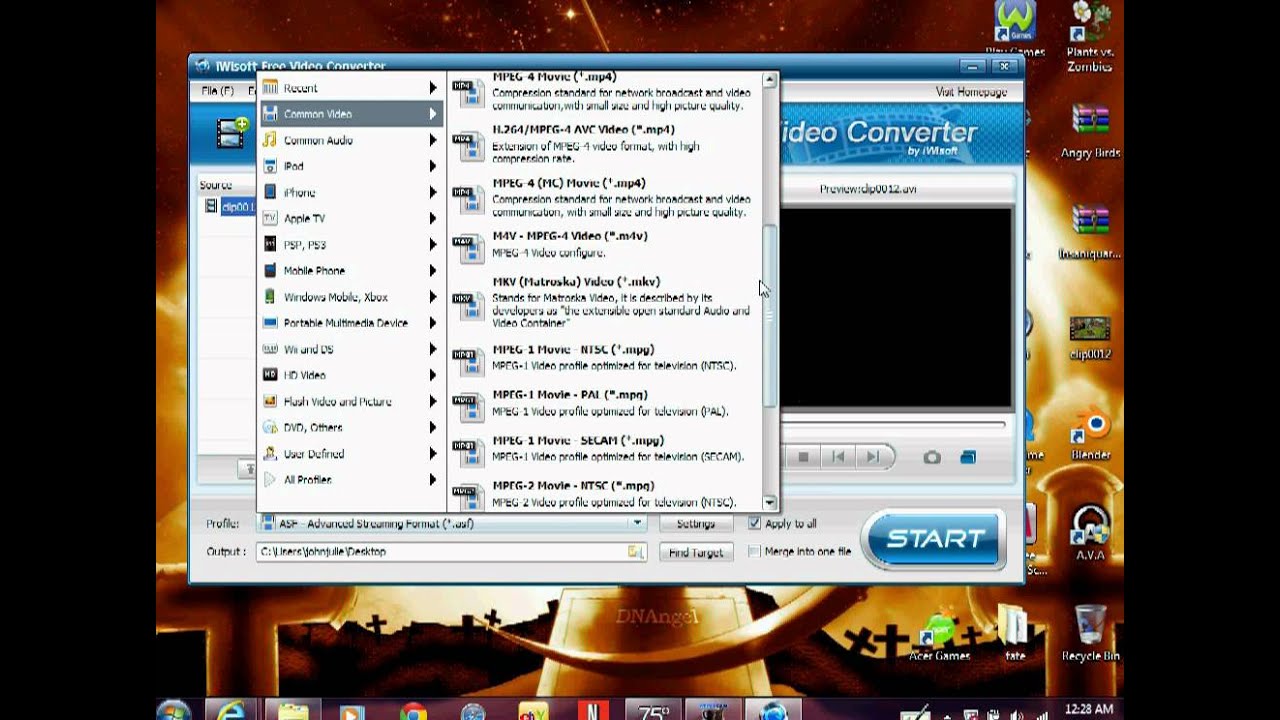Toggle the Apply to all checkbox
Screen dimensions: 1280x720
(x=755, y=523)
